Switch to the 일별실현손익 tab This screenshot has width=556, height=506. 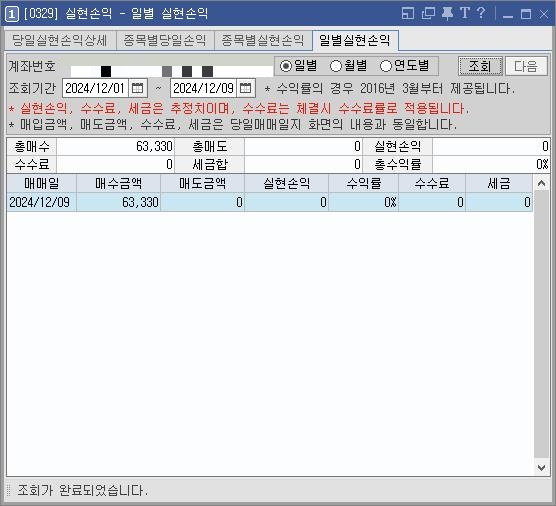tap(355, 40)
